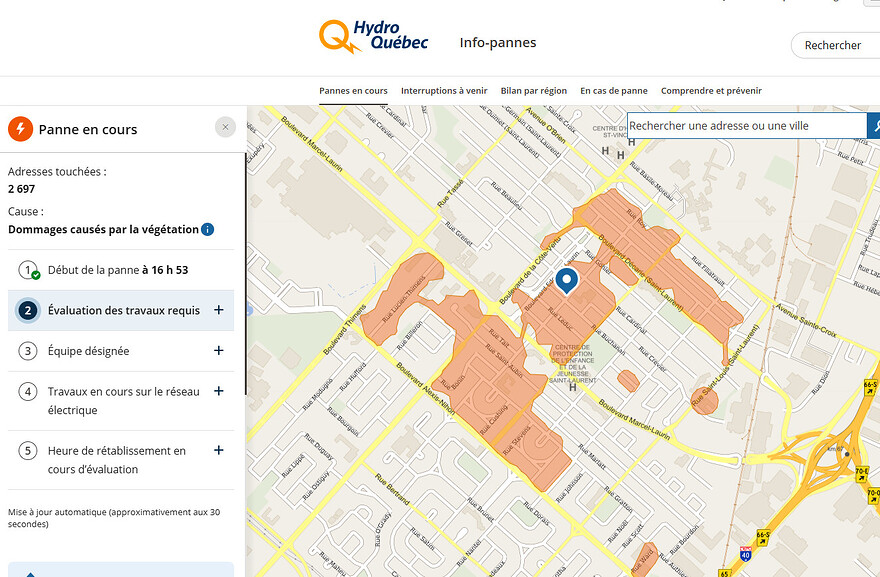Click the blue location pin on map

566,281
